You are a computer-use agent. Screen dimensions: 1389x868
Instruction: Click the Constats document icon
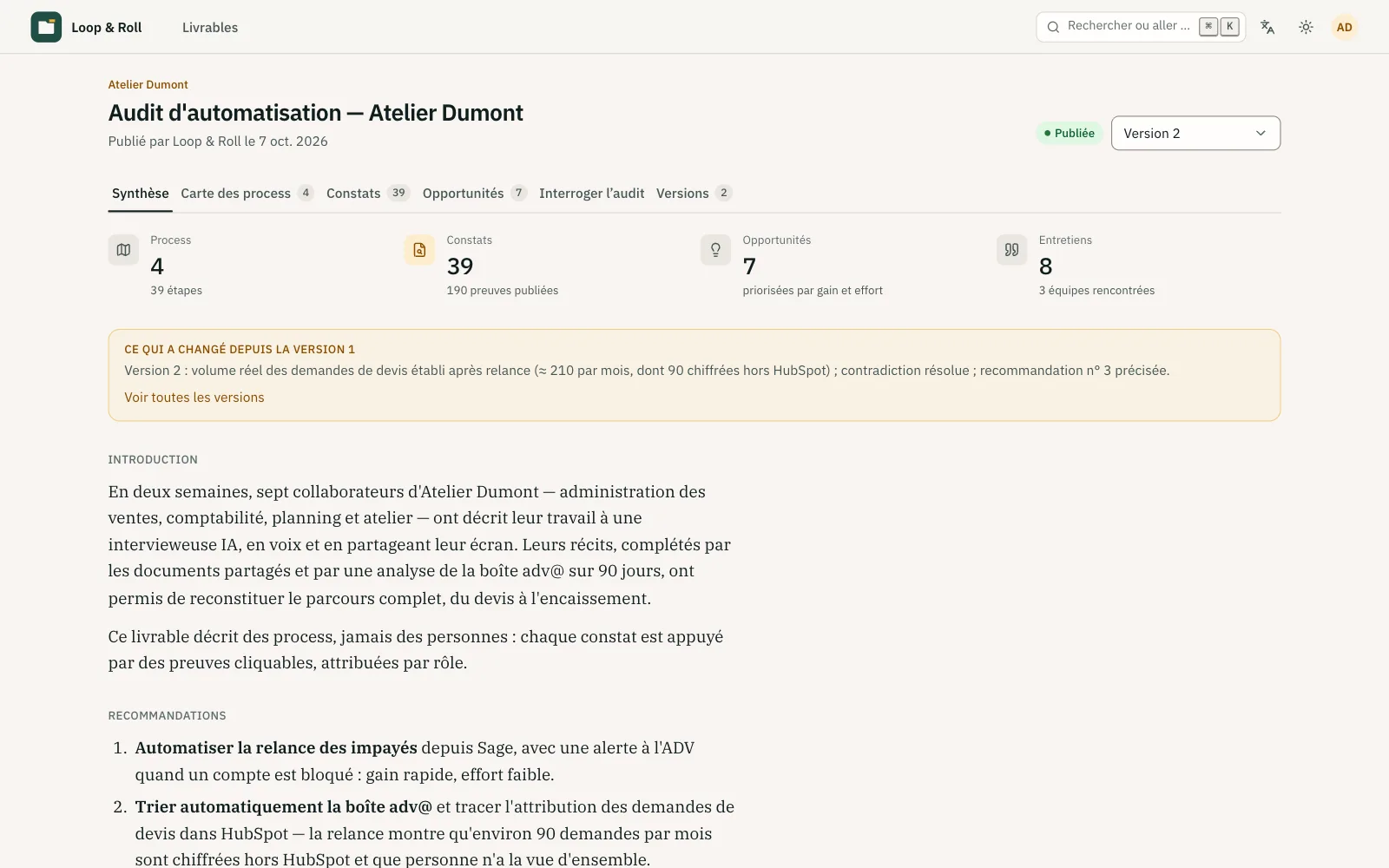[419, 250]
